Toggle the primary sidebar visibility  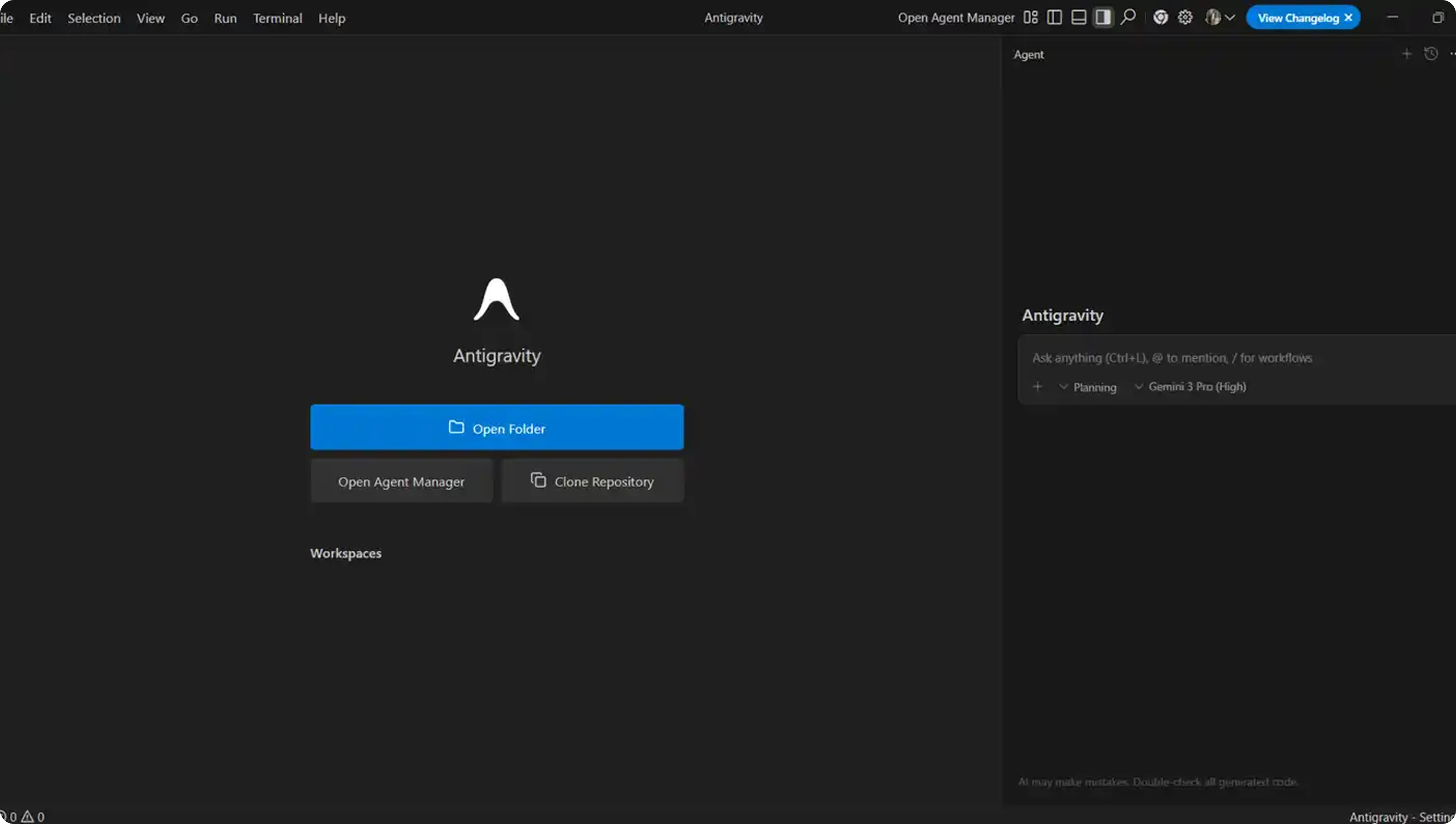point(1054,17)
